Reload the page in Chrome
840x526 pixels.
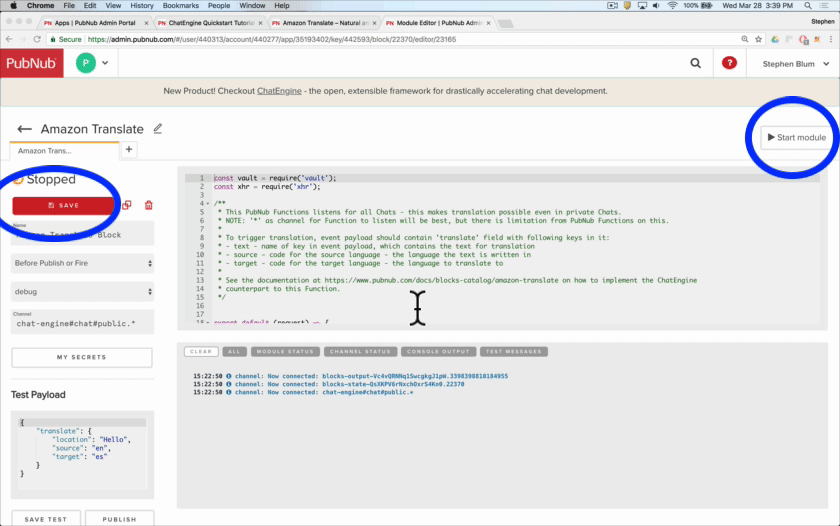coord(37,39)
